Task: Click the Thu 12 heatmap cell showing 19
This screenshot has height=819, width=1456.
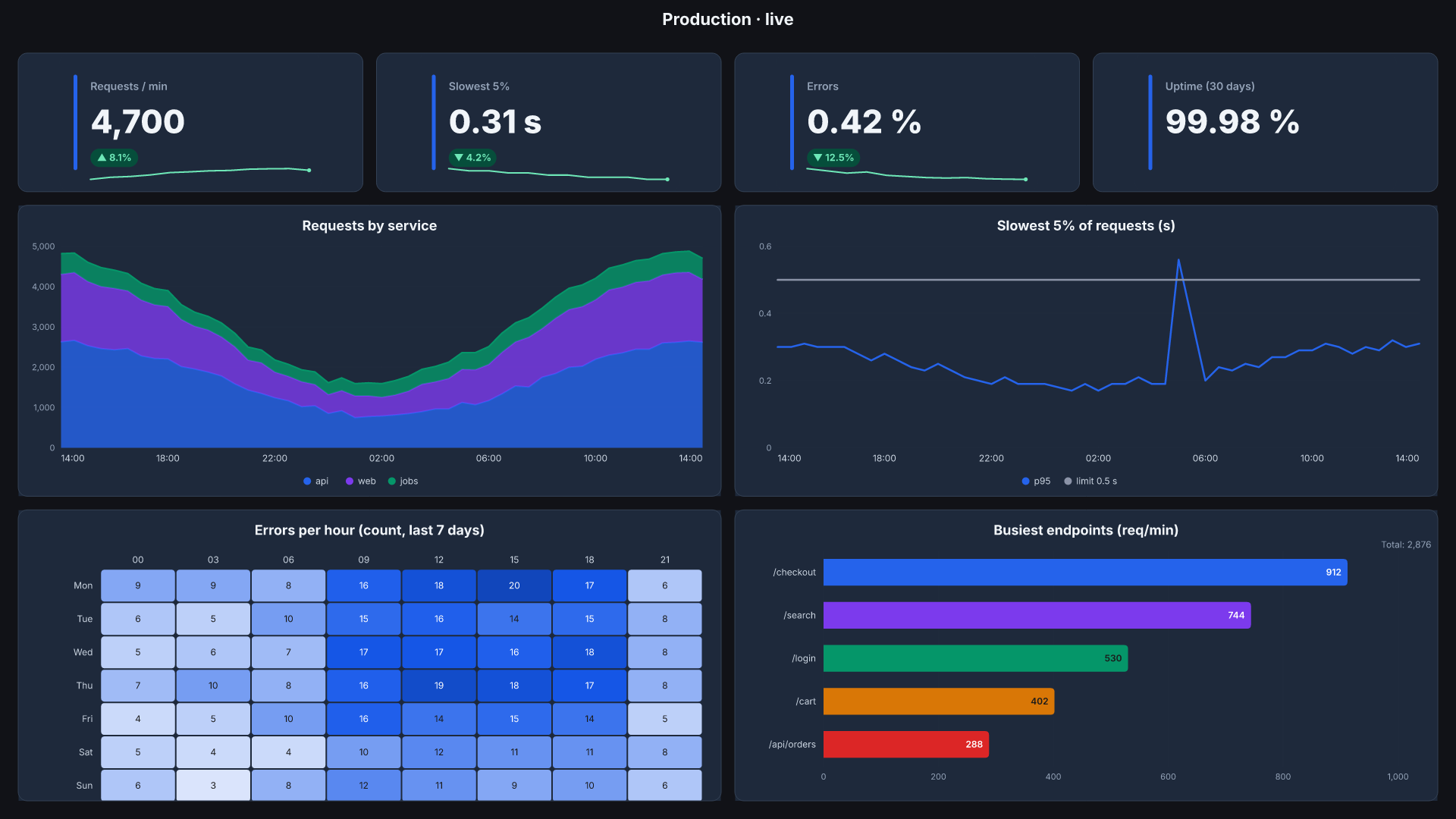Action: (439, 686)
